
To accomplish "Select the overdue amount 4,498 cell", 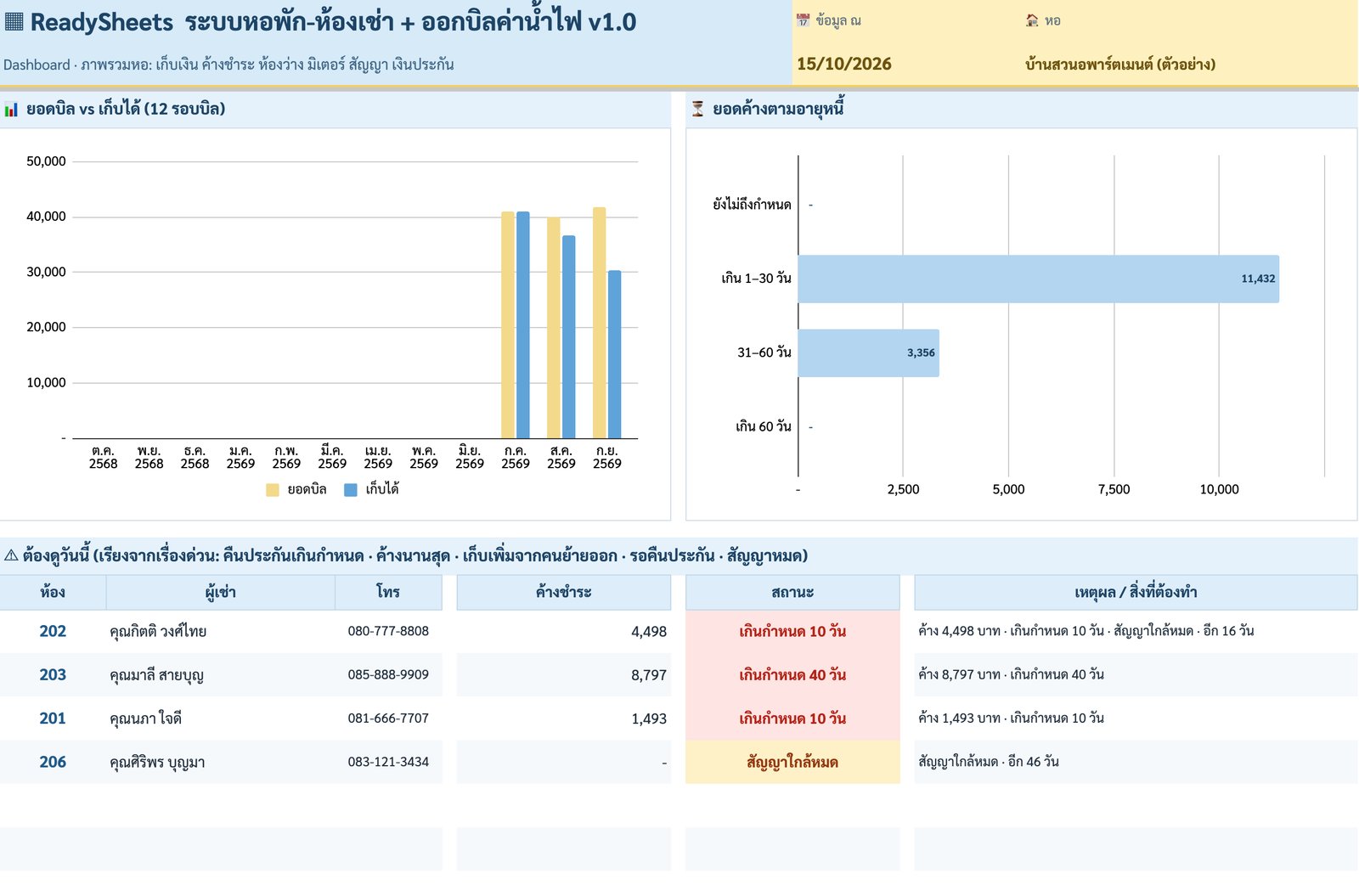I will pyautogui.click(x=564, y=631).
